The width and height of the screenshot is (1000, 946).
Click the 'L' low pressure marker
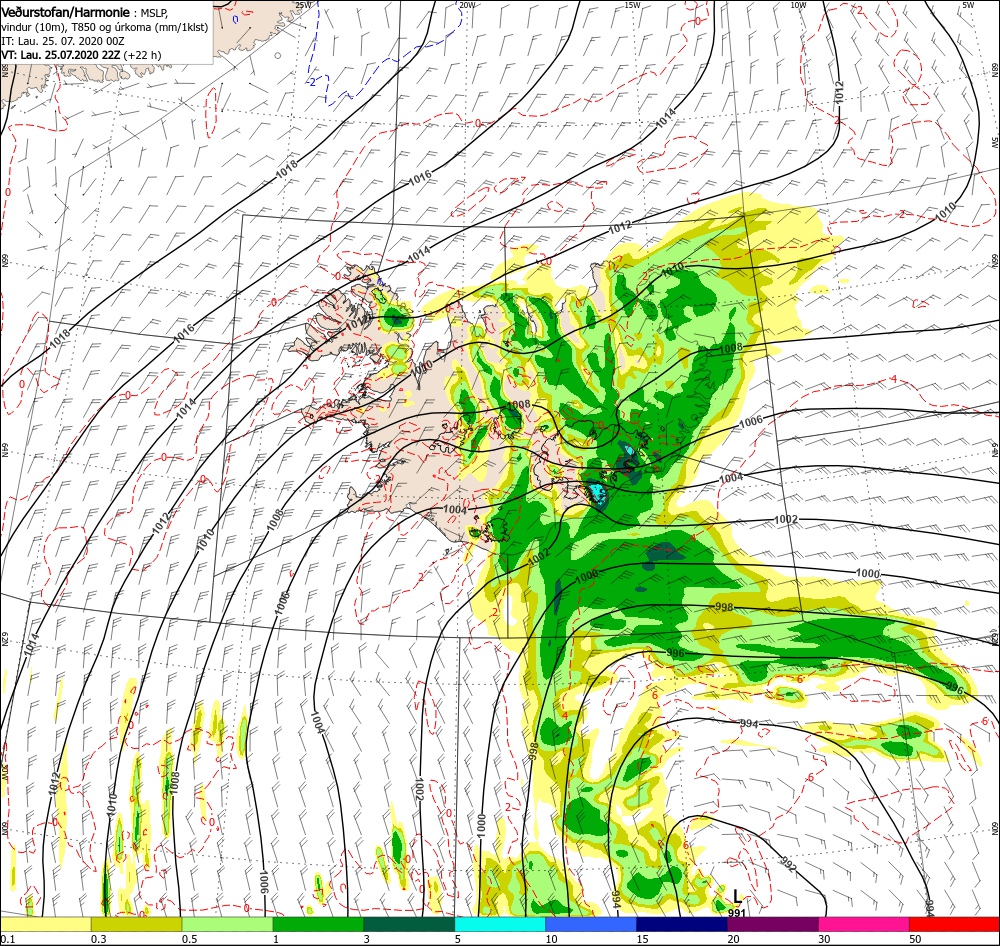pyautogui.click(x=737, y=897)
